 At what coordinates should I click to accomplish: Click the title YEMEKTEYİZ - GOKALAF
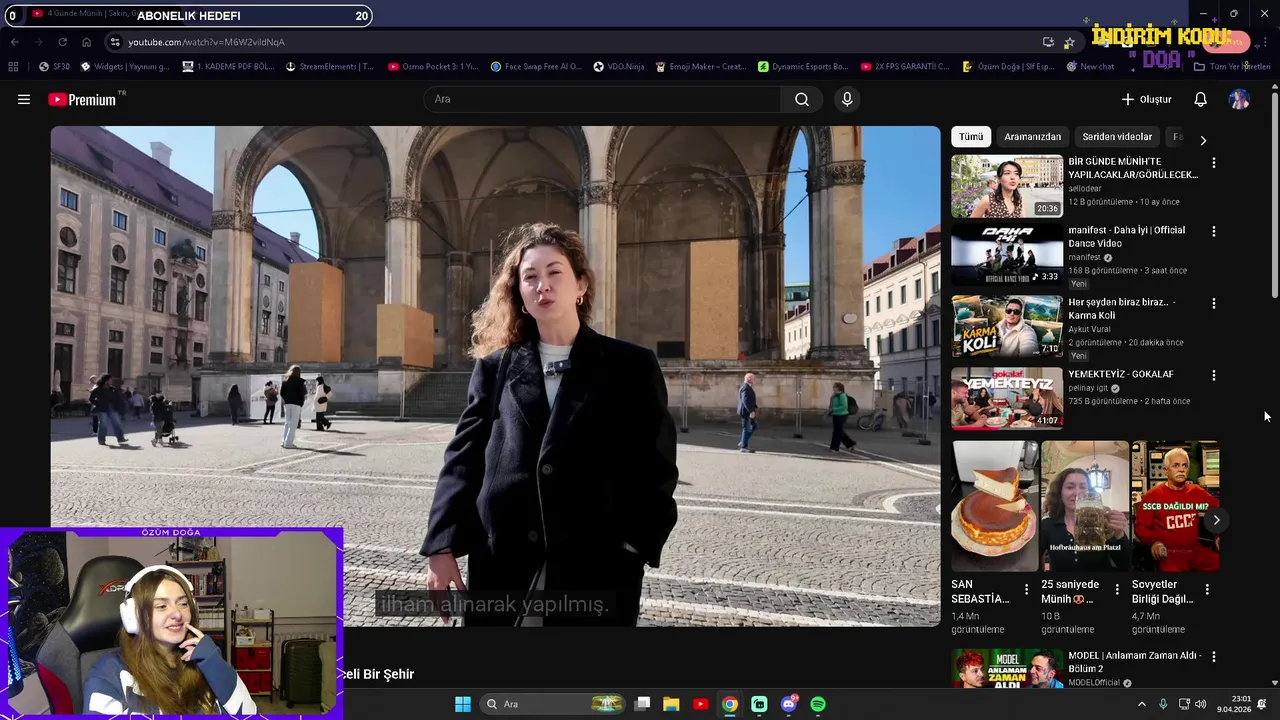click(1121, 374)
